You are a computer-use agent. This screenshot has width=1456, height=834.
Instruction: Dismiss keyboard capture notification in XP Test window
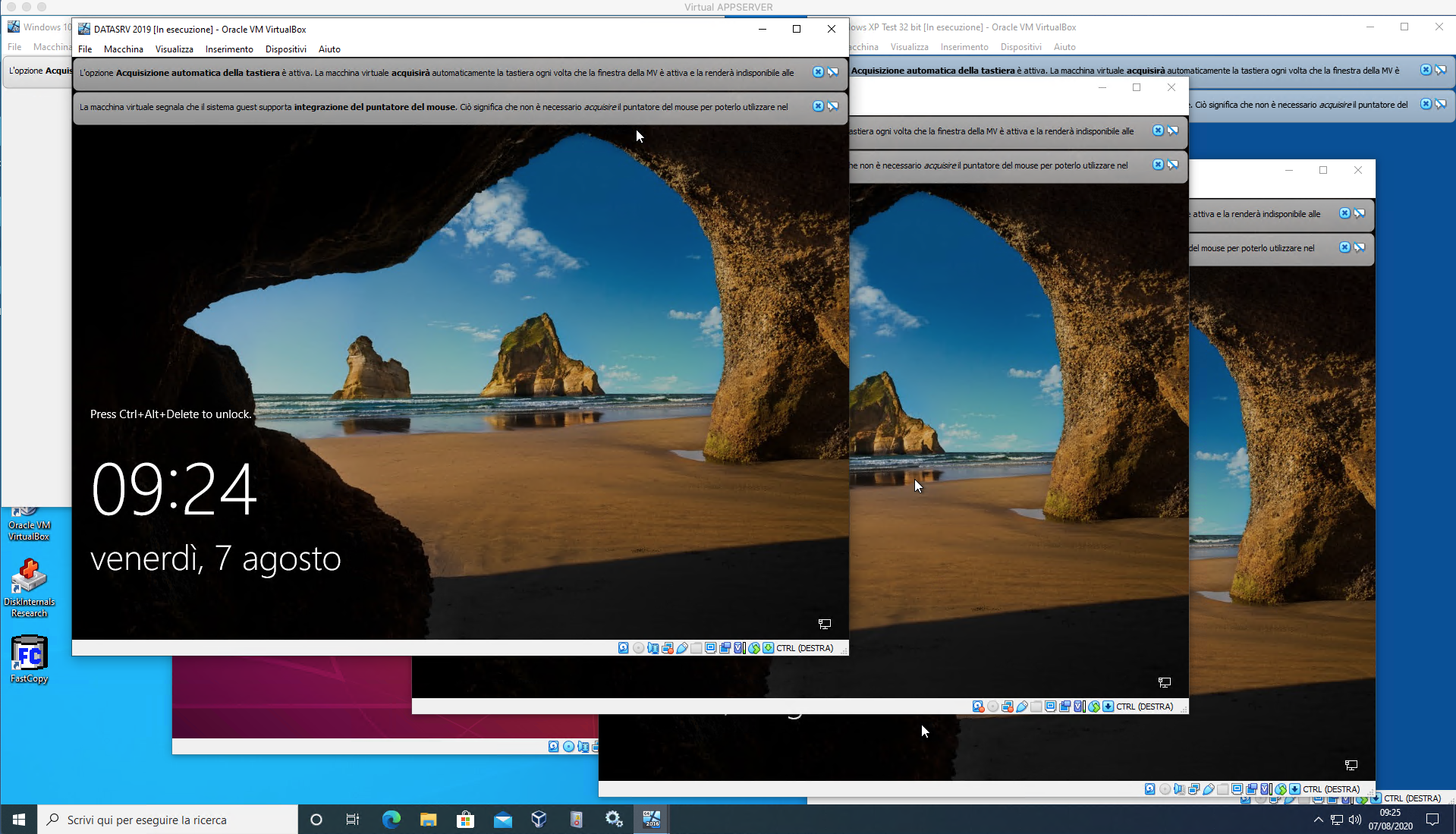[x=1426, y=70]
